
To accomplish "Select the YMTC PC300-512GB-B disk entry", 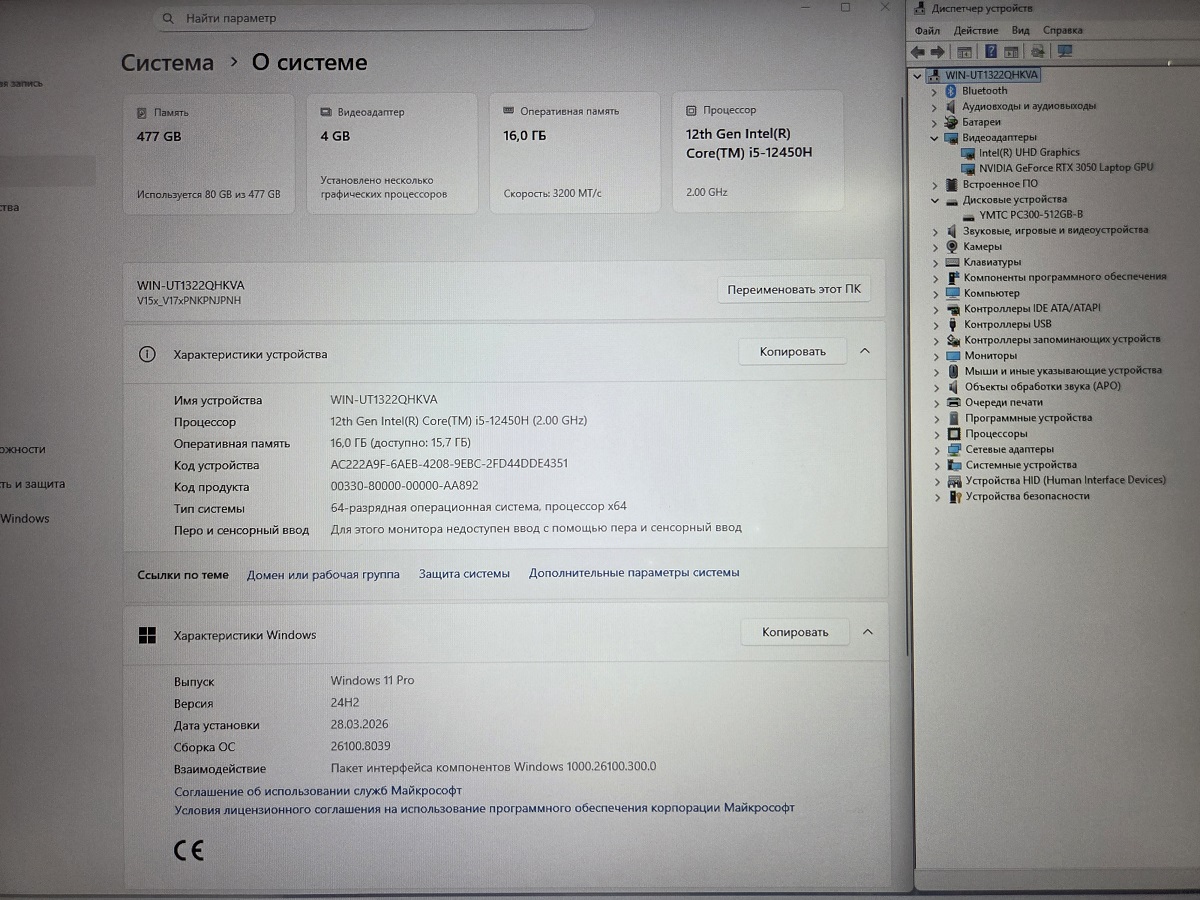I will click(1031, 215).
